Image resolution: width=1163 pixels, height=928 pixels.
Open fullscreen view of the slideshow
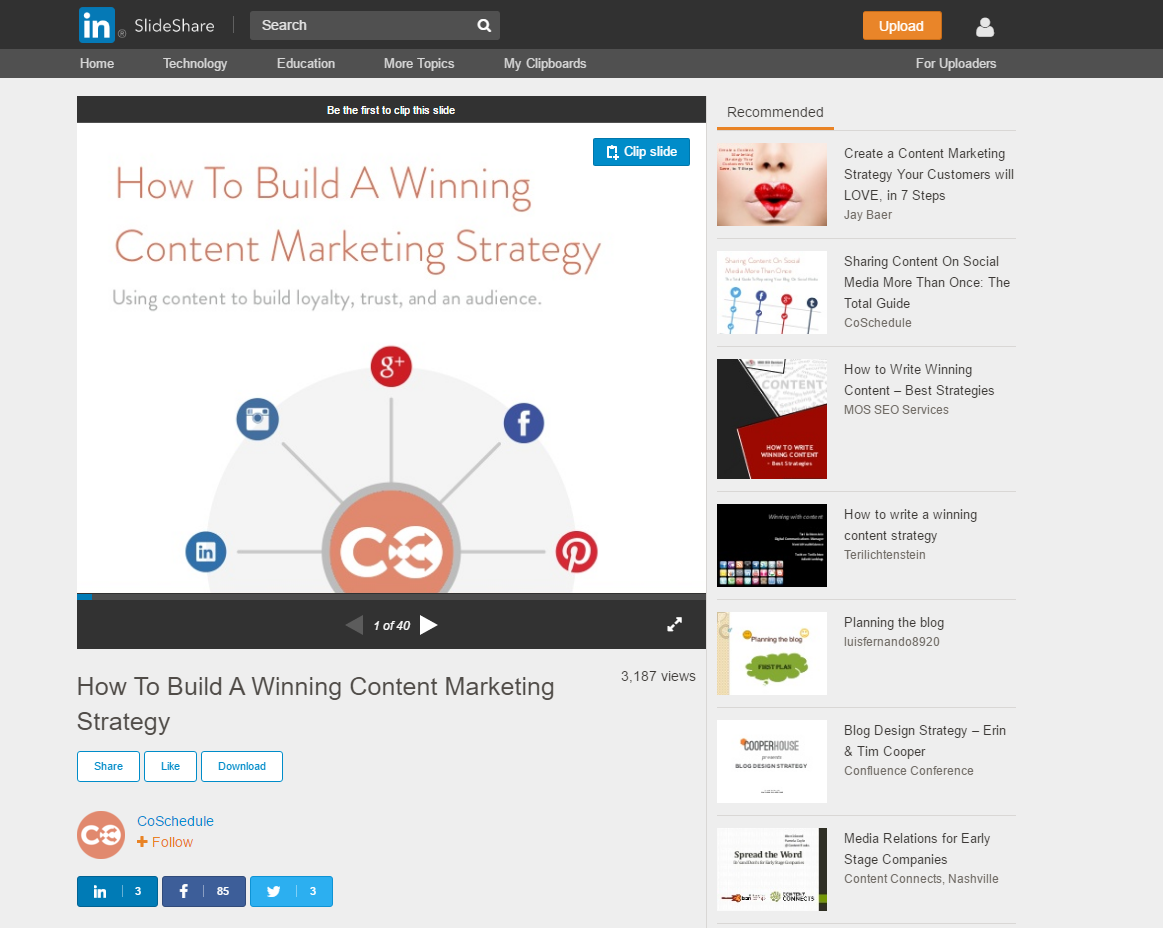pos(675,623)
